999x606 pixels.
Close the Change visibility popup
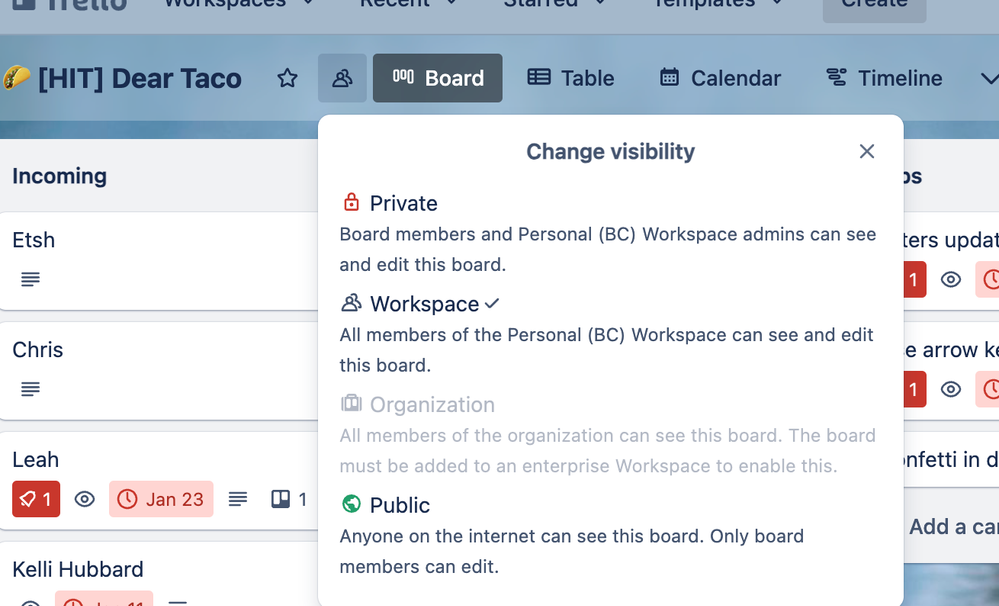(866, 151)
